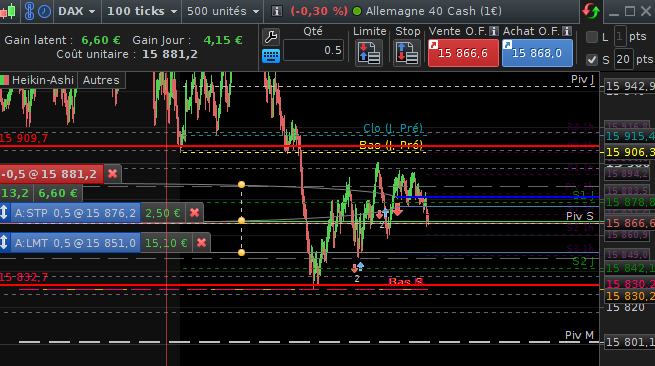Uncheck the S stop checkbox
The image size is (655, 366).
[592, 60]
